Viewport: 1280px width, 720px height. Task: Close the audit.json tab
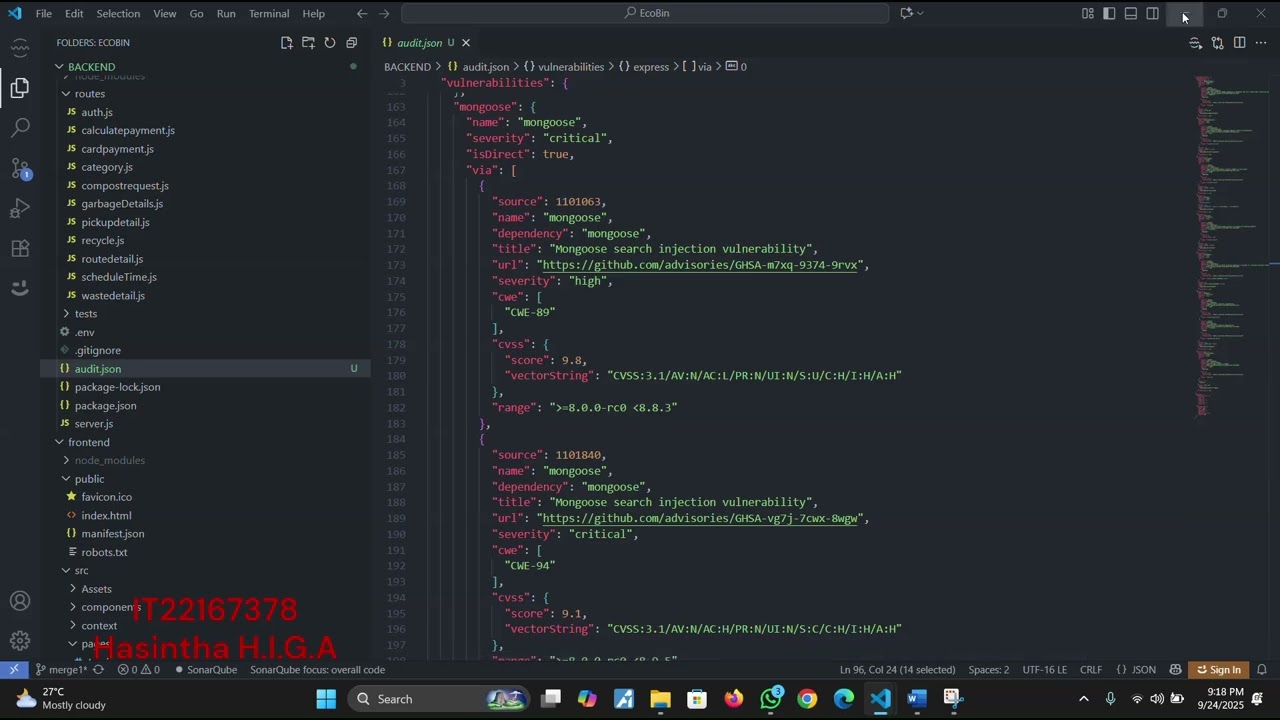(466, 43)
